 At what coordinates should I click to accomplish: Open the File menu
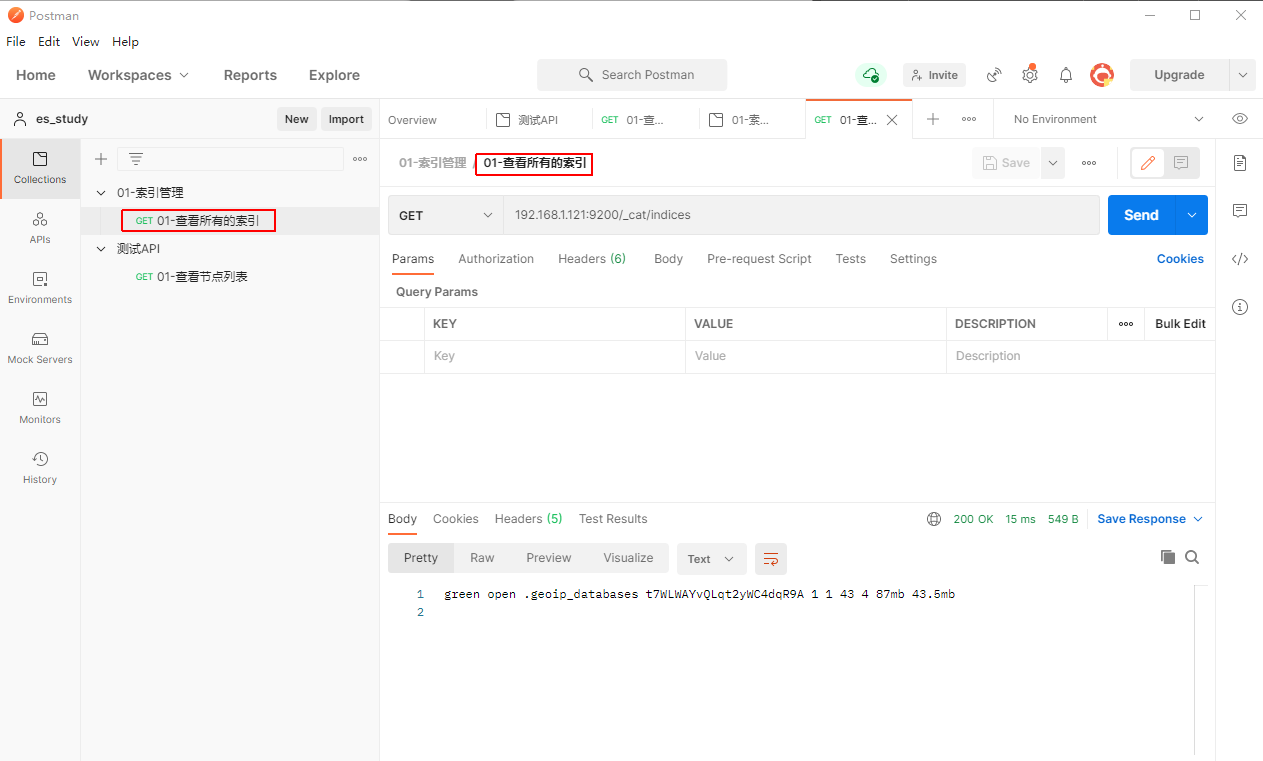pyautogui.click(x=16, y=42)
